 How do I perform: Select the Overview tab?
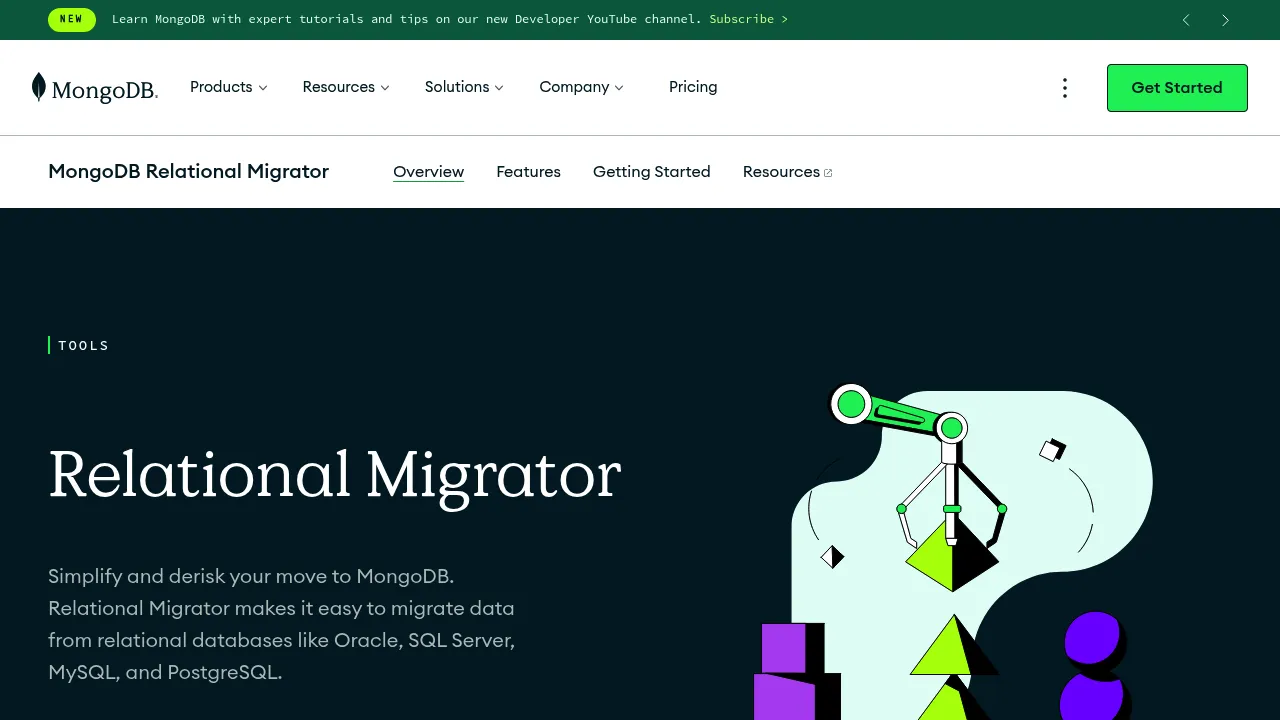click(x=428, y=172)
